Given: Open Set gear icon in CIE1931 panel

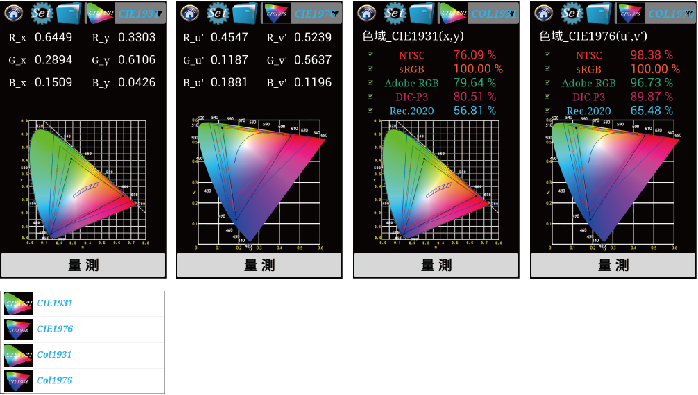Looking at the screenshot, I should pyautogui.click(x=41, y=13).
